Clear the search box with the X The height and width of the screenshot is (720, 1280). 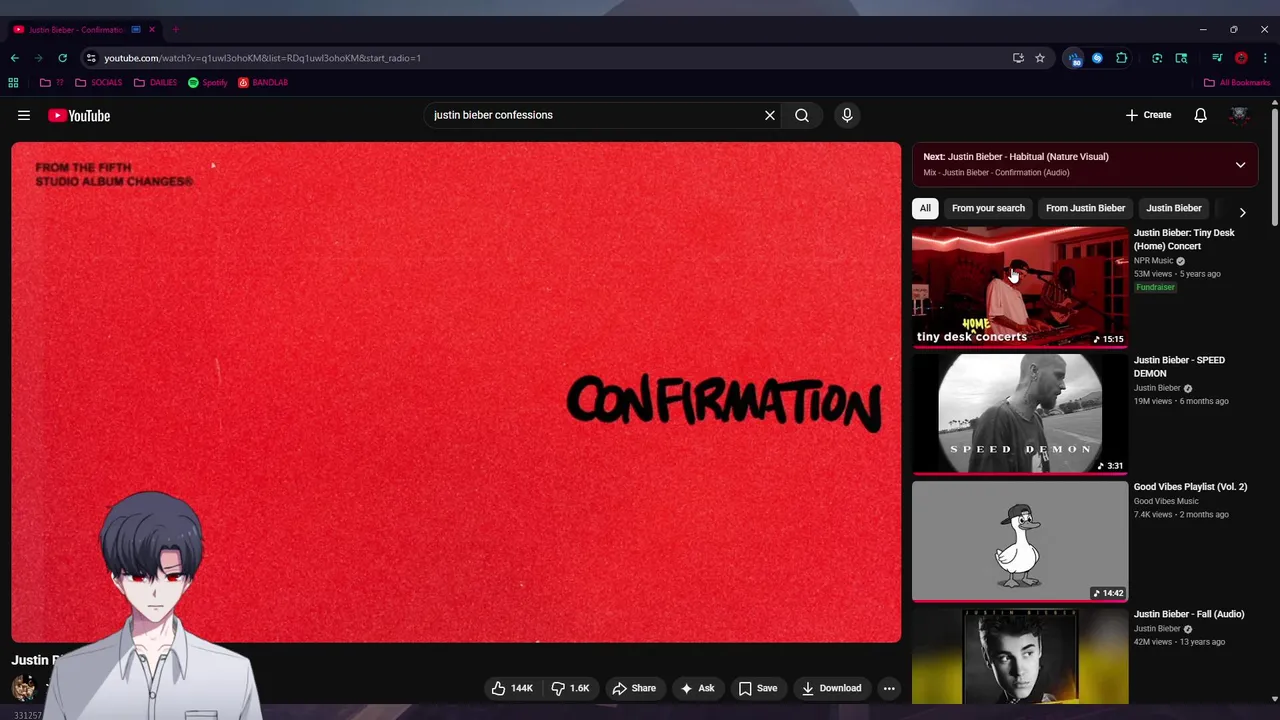click(770, 115)
